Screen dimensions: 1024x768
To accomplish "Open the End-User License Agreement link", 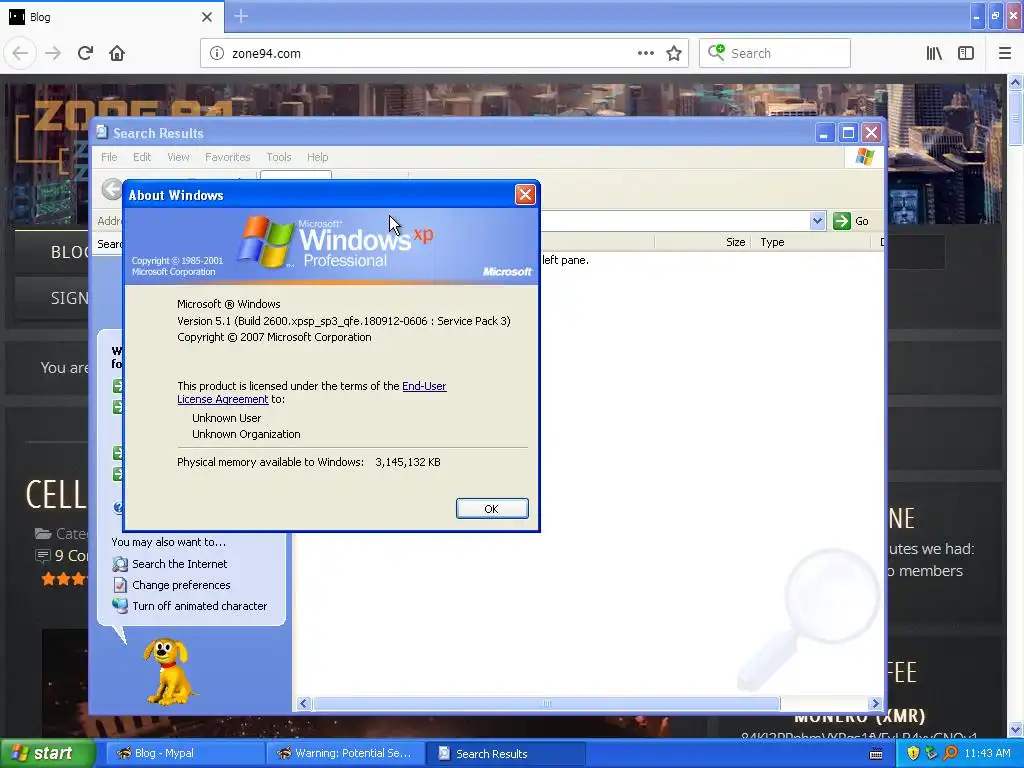I will pos(312,392).
